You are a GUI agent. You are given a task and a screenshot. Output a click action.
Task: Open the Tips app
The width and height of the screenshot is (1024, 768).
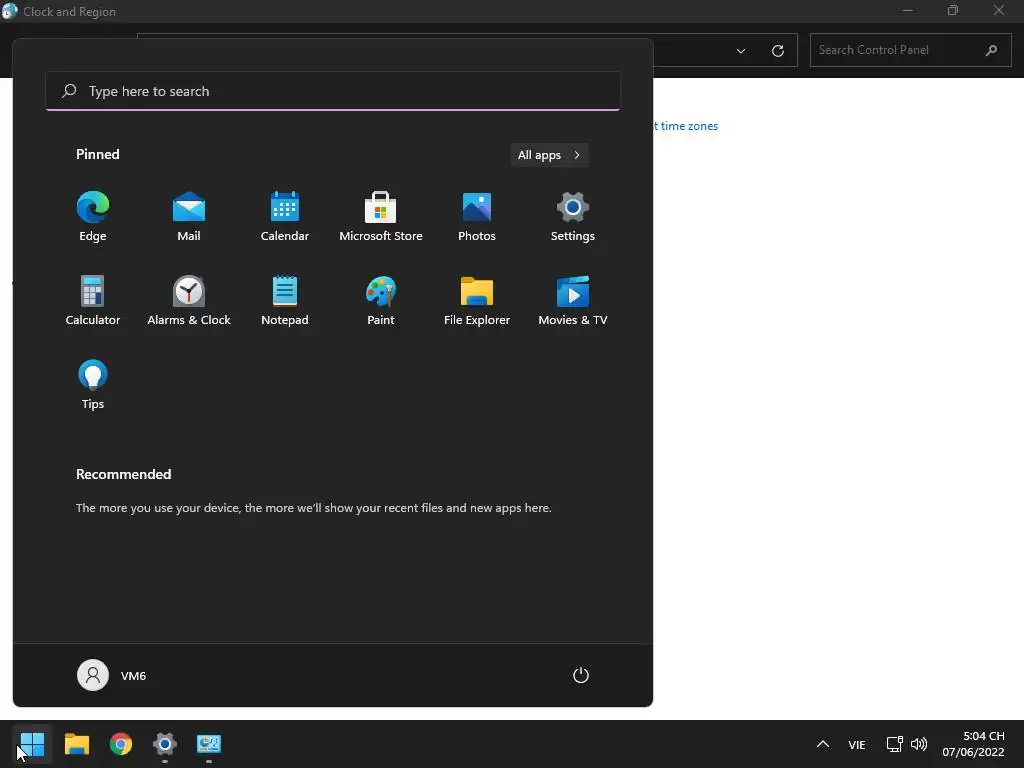(x=93, y=385)
